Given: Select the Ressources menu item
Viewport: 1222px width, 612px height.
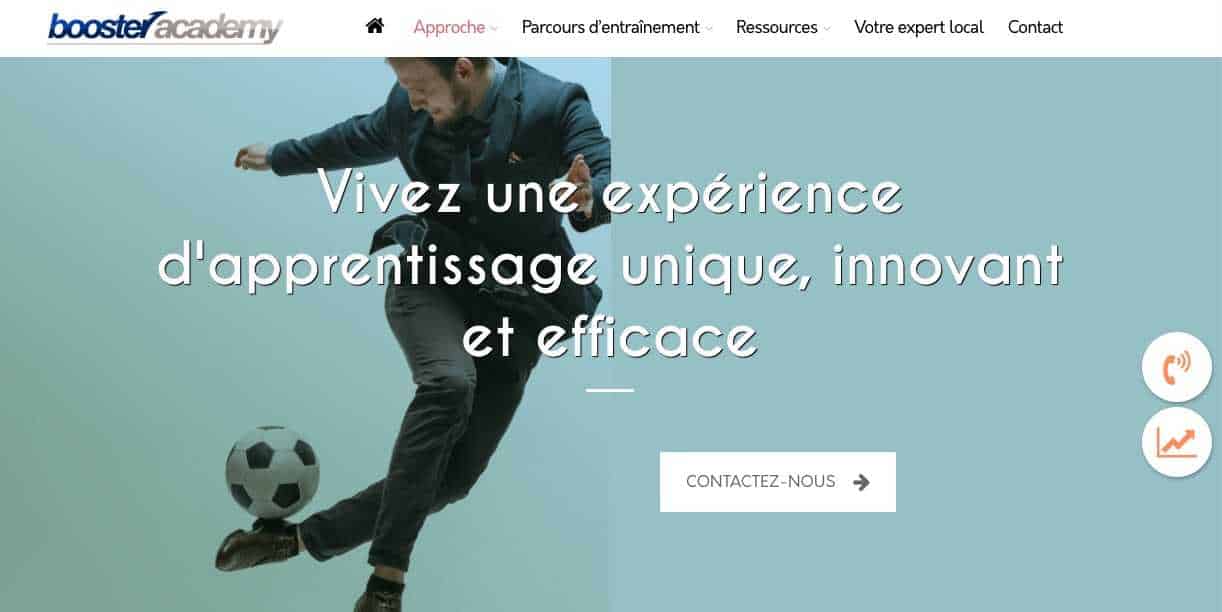Looking at the screenshot, I should pos(777,27).
